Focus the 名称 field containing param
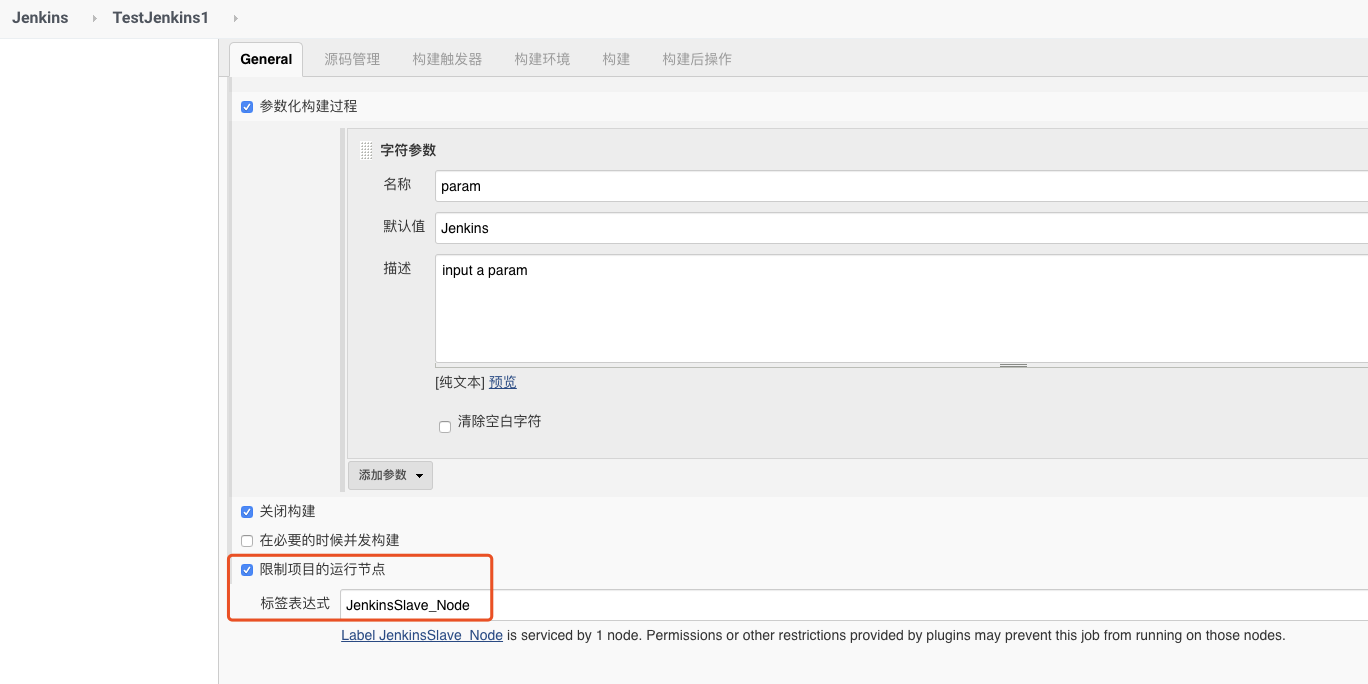 [x=901, y=186]
